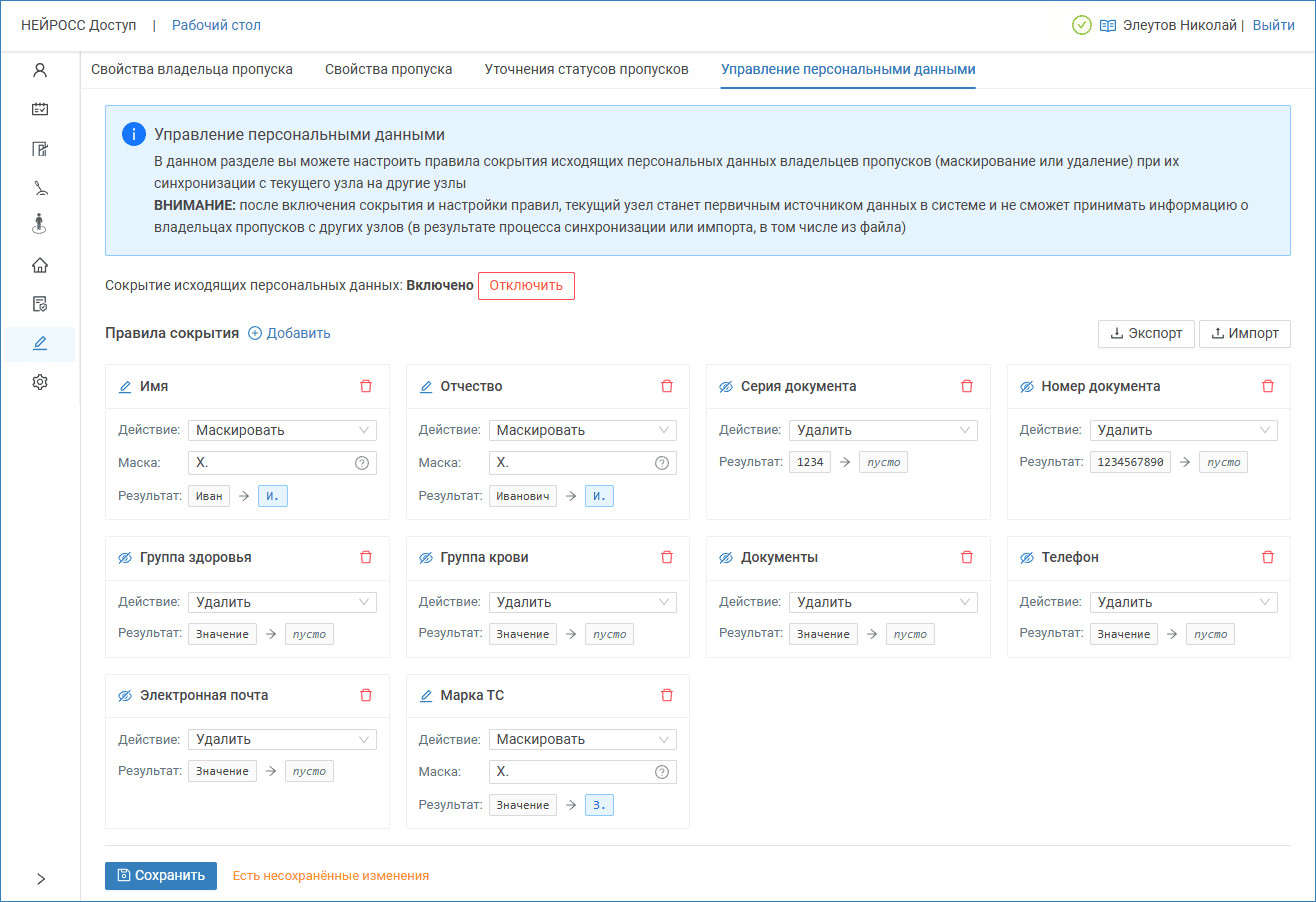Click the user profile sidebar icon

pyautogui.click(x=40, y=70)
